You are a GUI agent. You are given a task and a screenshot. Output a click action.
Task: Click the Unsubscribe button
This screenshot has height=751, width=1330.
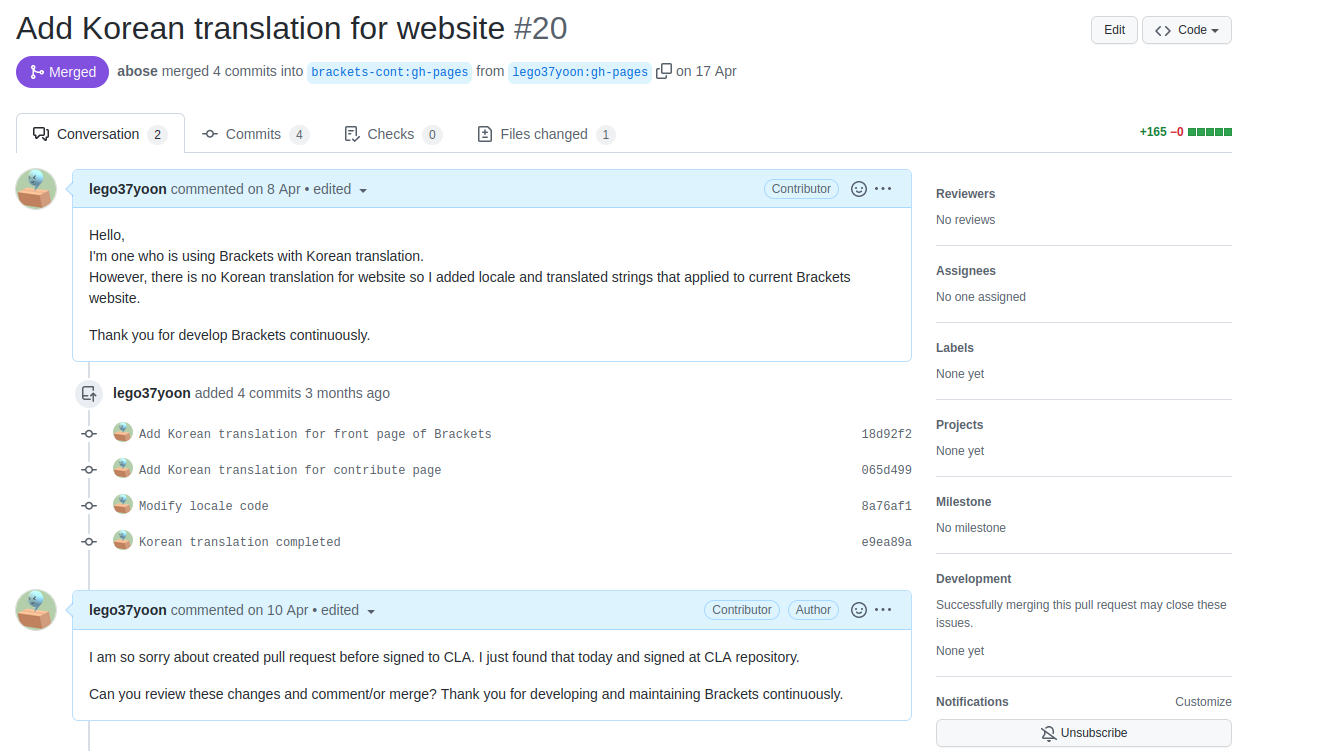tap(1083, 733)
